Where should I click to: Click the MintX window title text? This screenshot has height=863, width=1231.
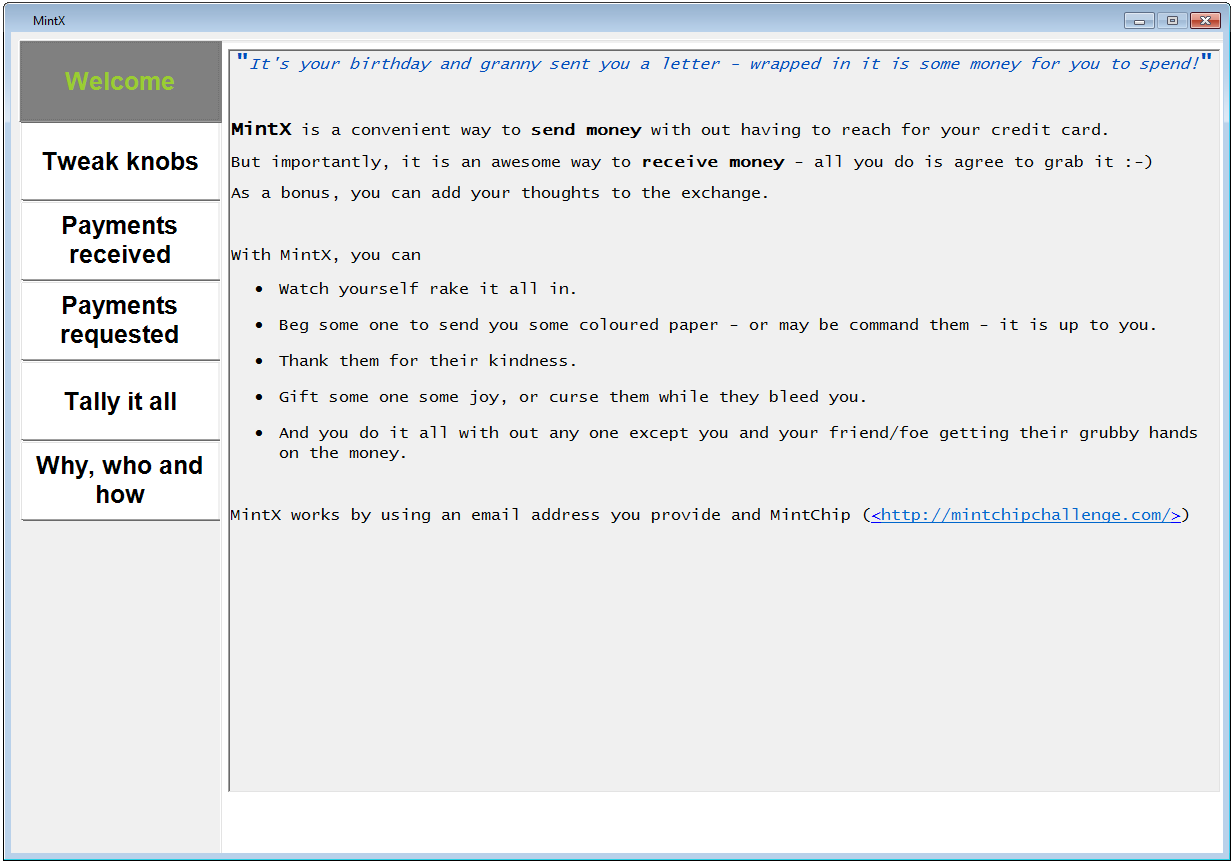coord(49,21)
